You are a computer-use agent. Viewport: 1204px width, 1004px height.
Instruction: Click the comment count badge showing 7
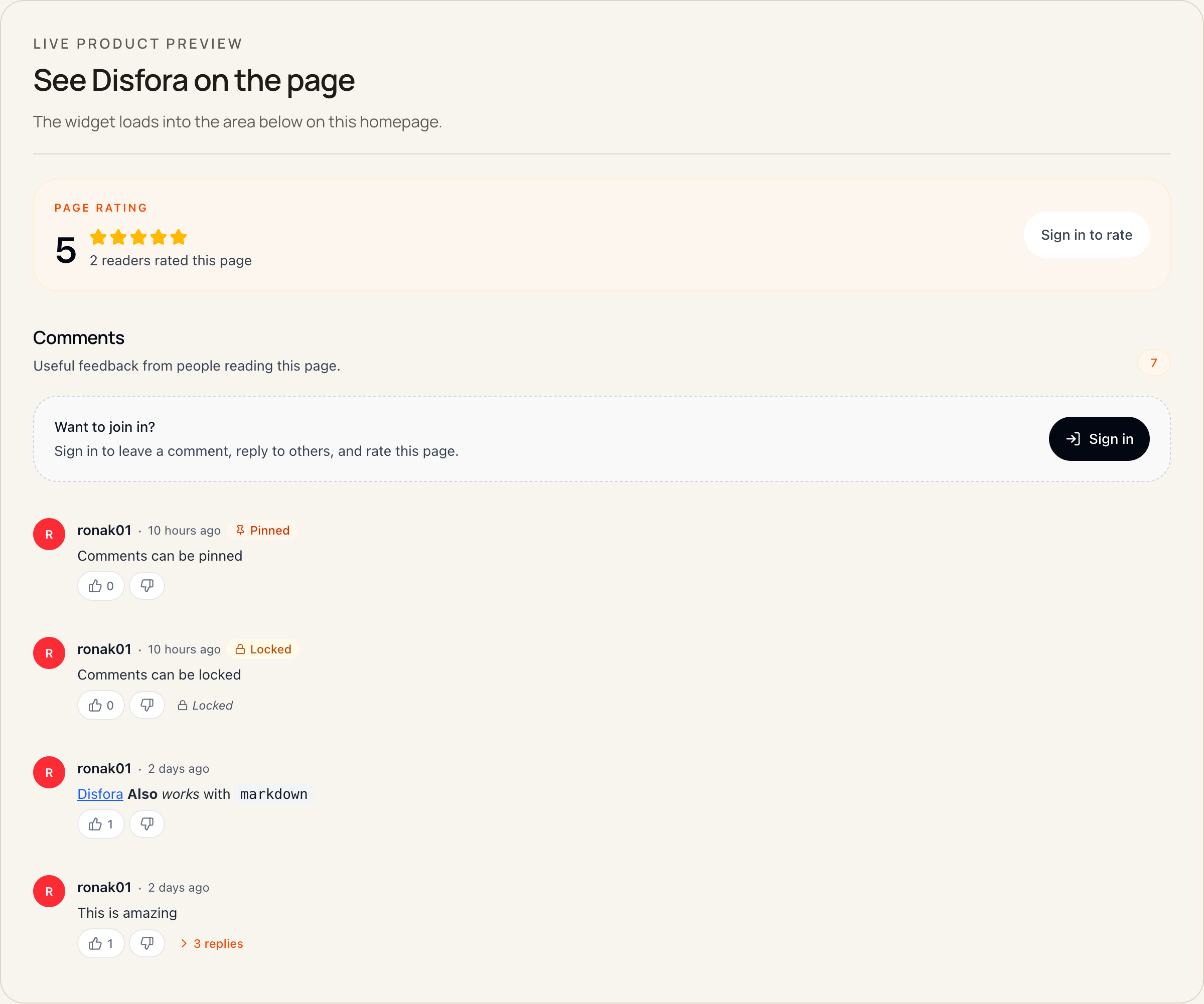(1154, 362)
